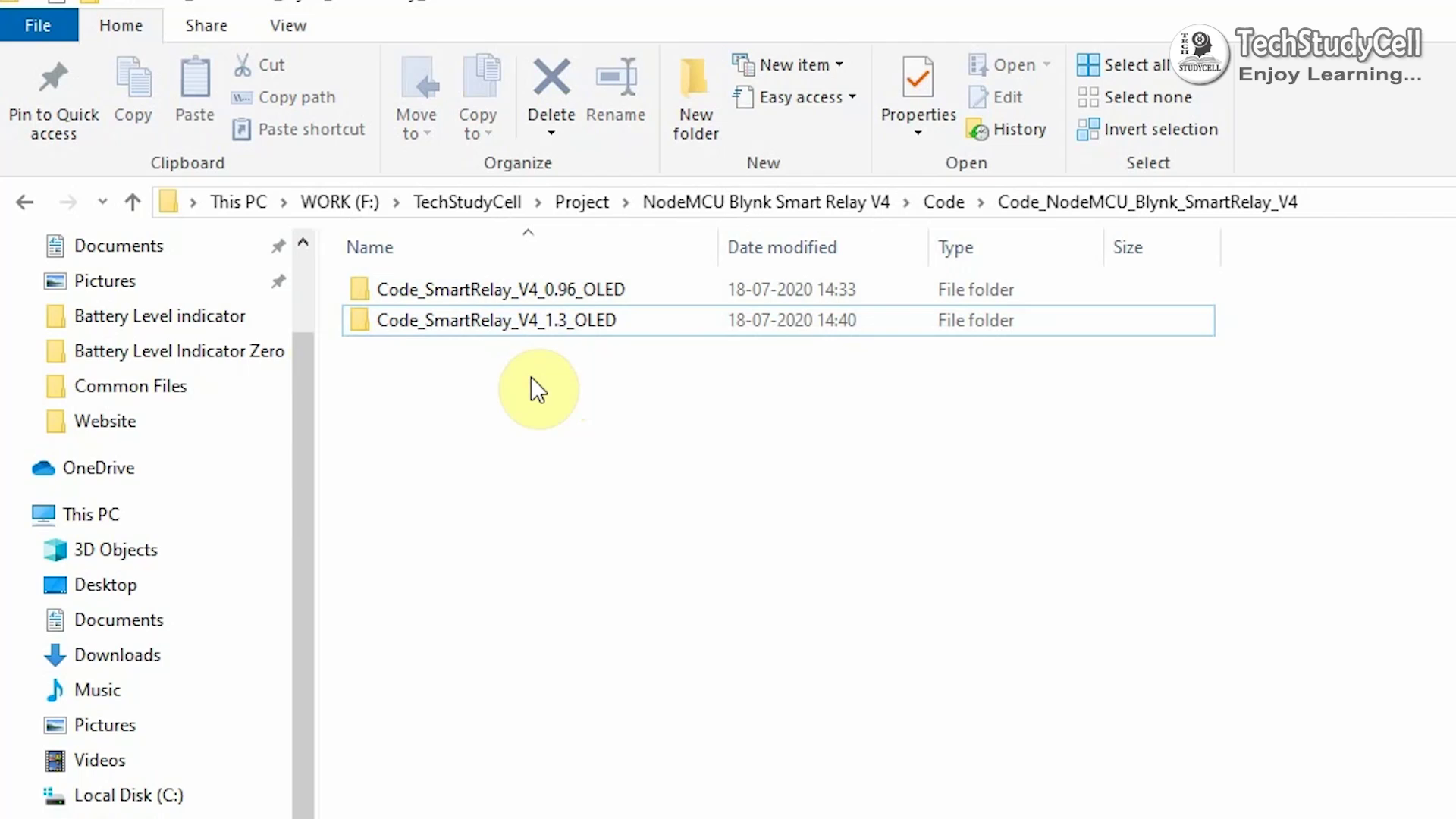Click the Delete icon in ribbon
The width and height of the screenshot is (1456, 819).
pyautogui.click(x=551, y=78)
